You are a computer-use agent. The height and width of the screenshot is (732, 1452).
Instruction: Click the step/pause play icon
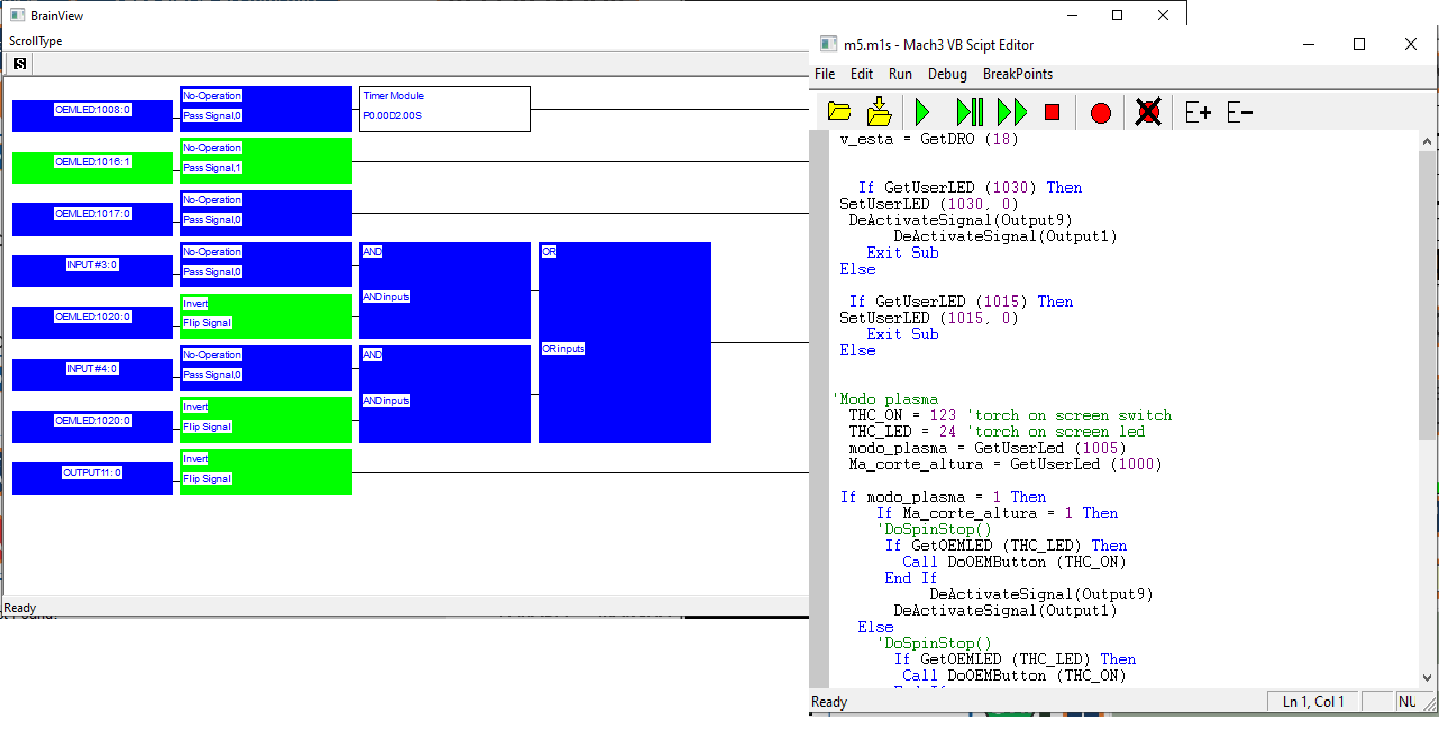[x=968, y=112]
